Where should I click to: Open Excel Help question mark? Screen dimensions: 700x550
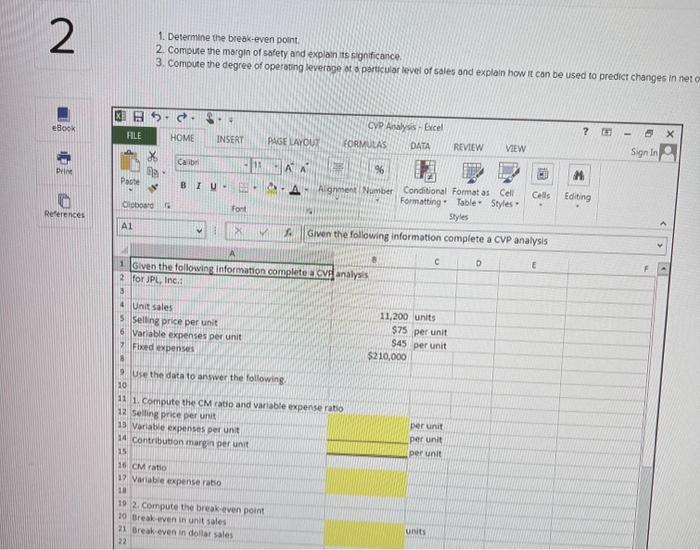pos(585,131)
